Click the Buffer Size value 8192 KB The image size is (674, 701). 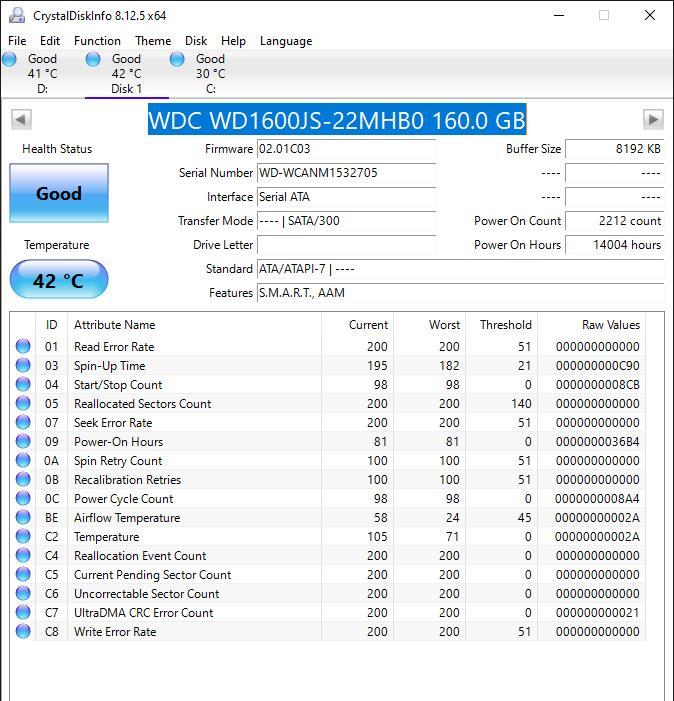click(x=615, y=149)
